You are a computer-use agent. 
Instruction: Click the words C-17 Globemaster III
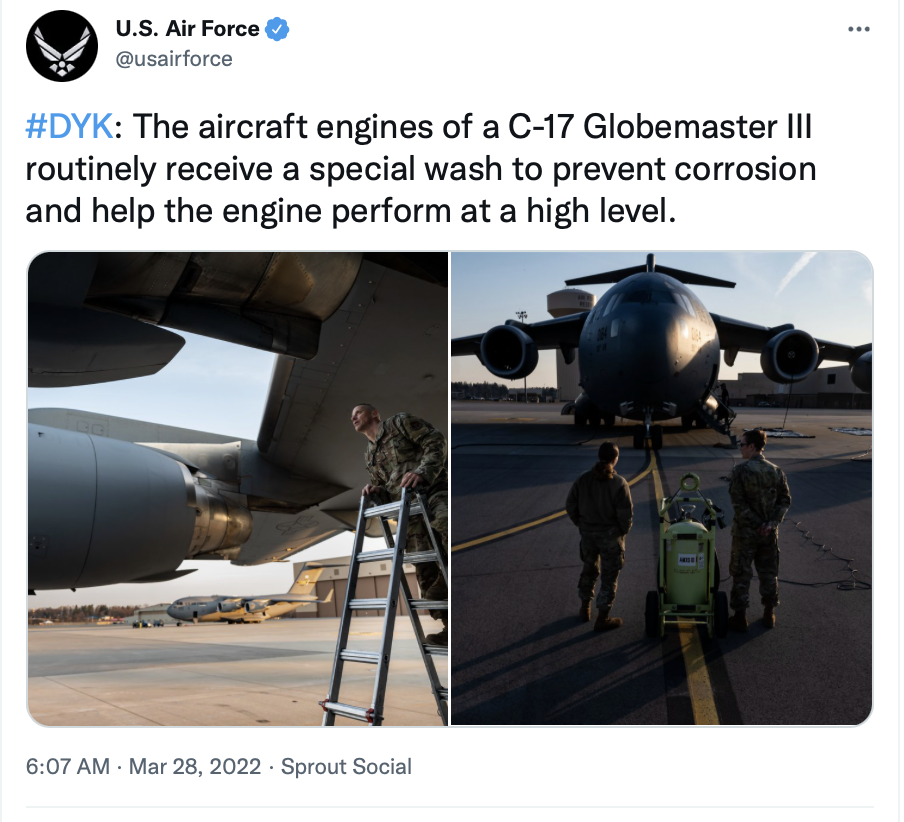pos(660,126)
